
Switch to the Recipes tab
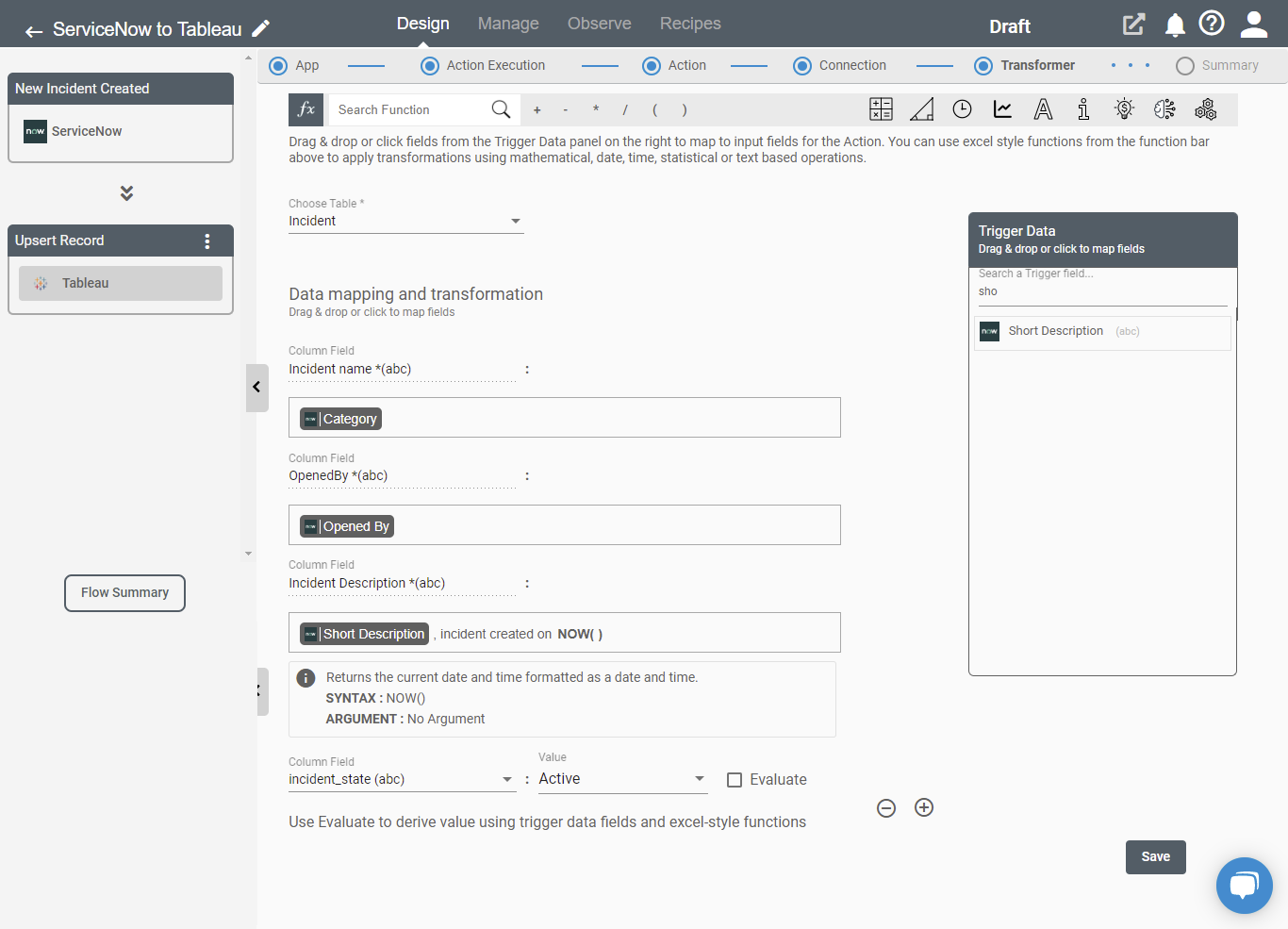(x=690, y=24)
